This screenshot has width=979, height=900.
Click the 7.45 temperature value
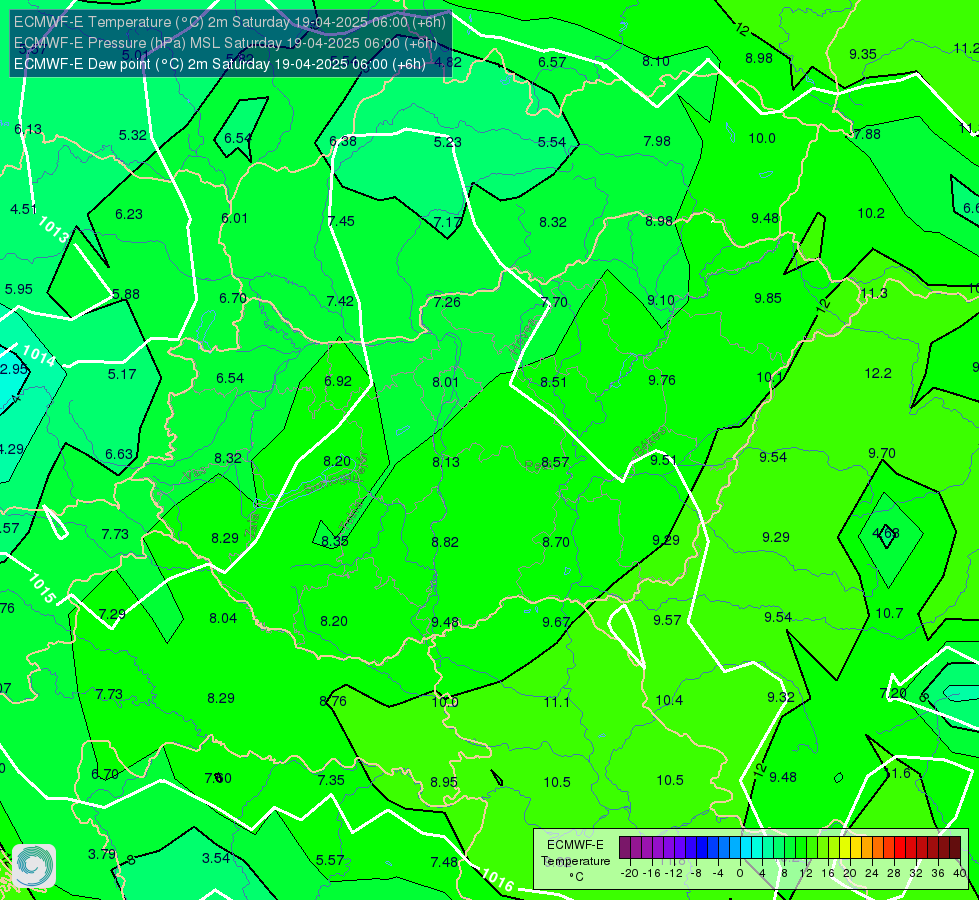[x=341, y=221]
